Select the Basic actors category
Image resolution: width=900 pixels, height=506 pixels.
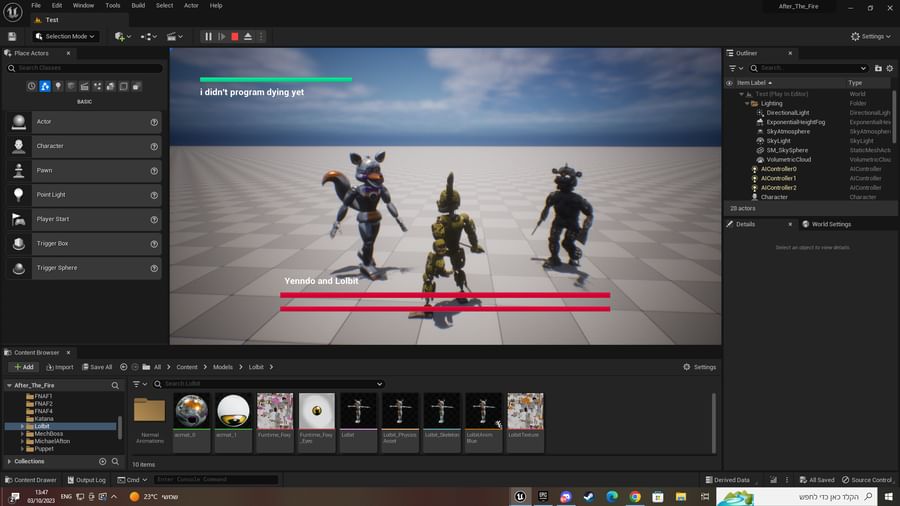pyautogui.click(x=45, y=86)
